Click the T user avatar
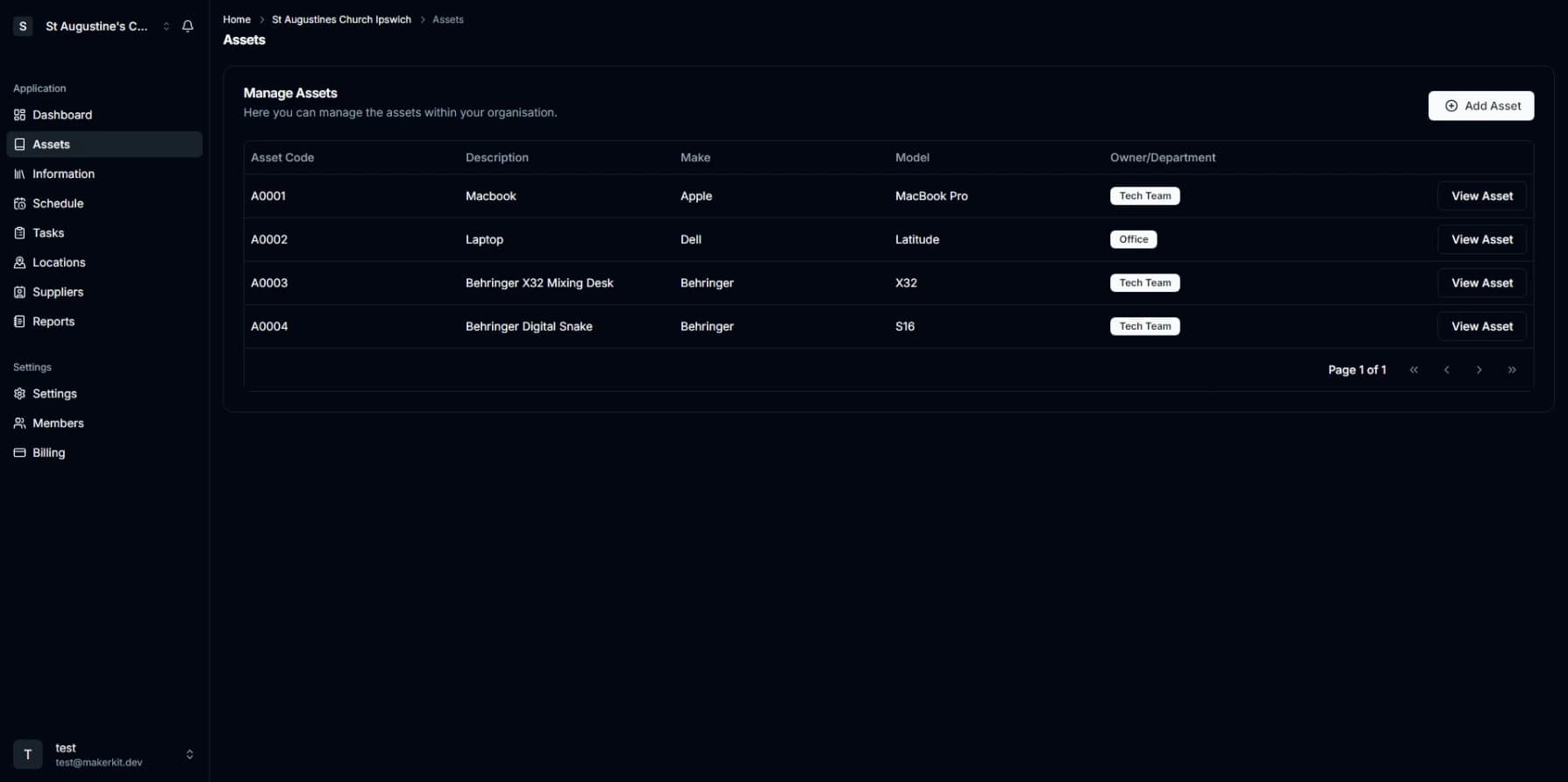Image resolution: width=1568 pixels, height=782 pixels. pyautogui.click(x=27, y=754)
